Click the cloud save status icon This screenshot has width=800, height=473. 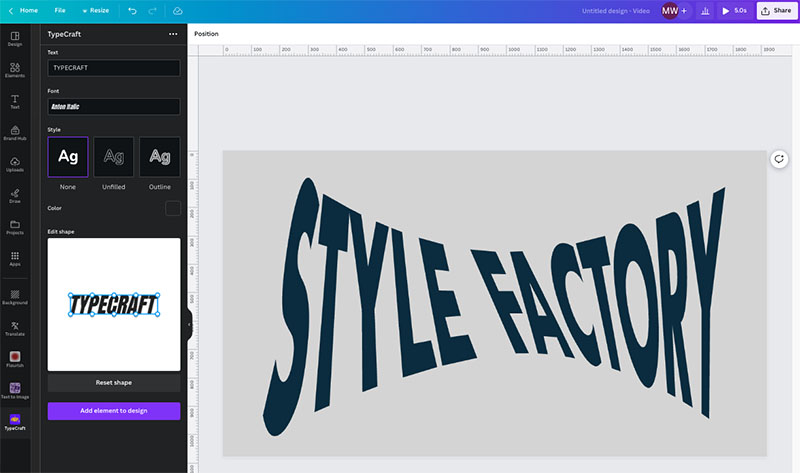[x=178, y=11]
